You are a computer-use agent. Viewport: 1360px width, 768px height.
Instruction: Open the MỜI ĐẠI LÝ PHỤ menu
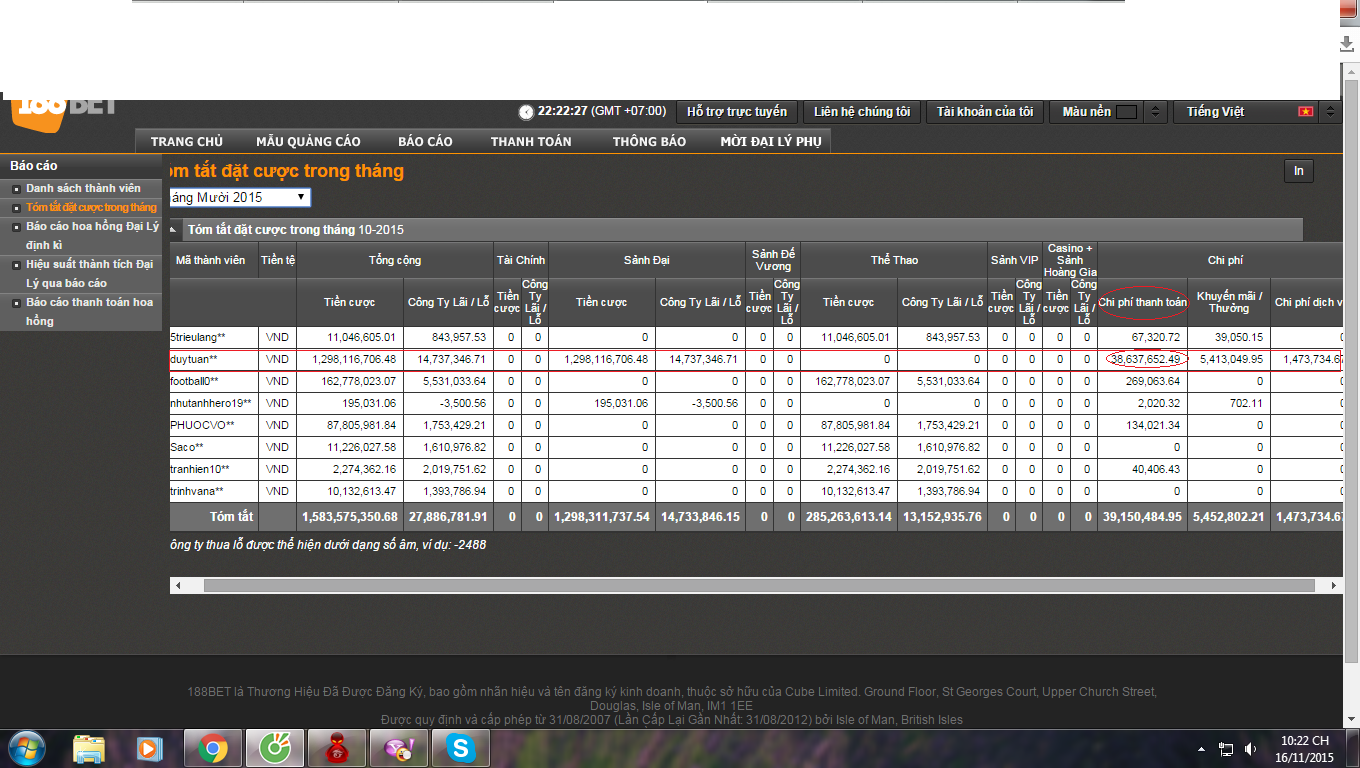coord(771,142)
